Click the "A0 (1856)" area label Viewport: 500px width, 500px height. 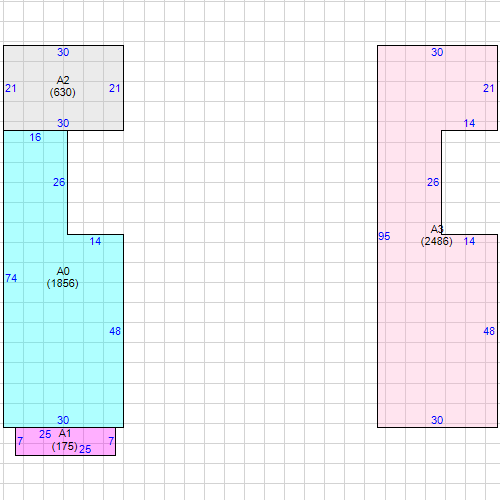[x=63, y=277]
